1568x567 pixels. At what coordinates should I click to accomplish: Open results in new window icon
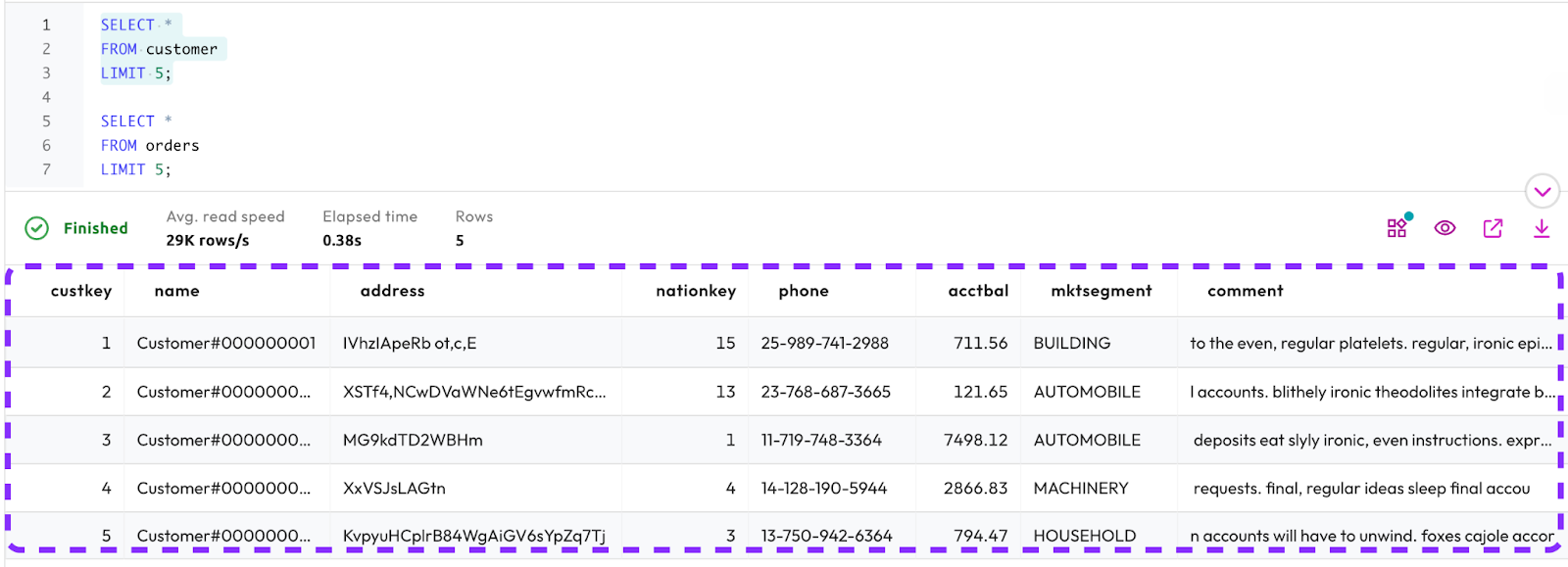point(1493,228)
